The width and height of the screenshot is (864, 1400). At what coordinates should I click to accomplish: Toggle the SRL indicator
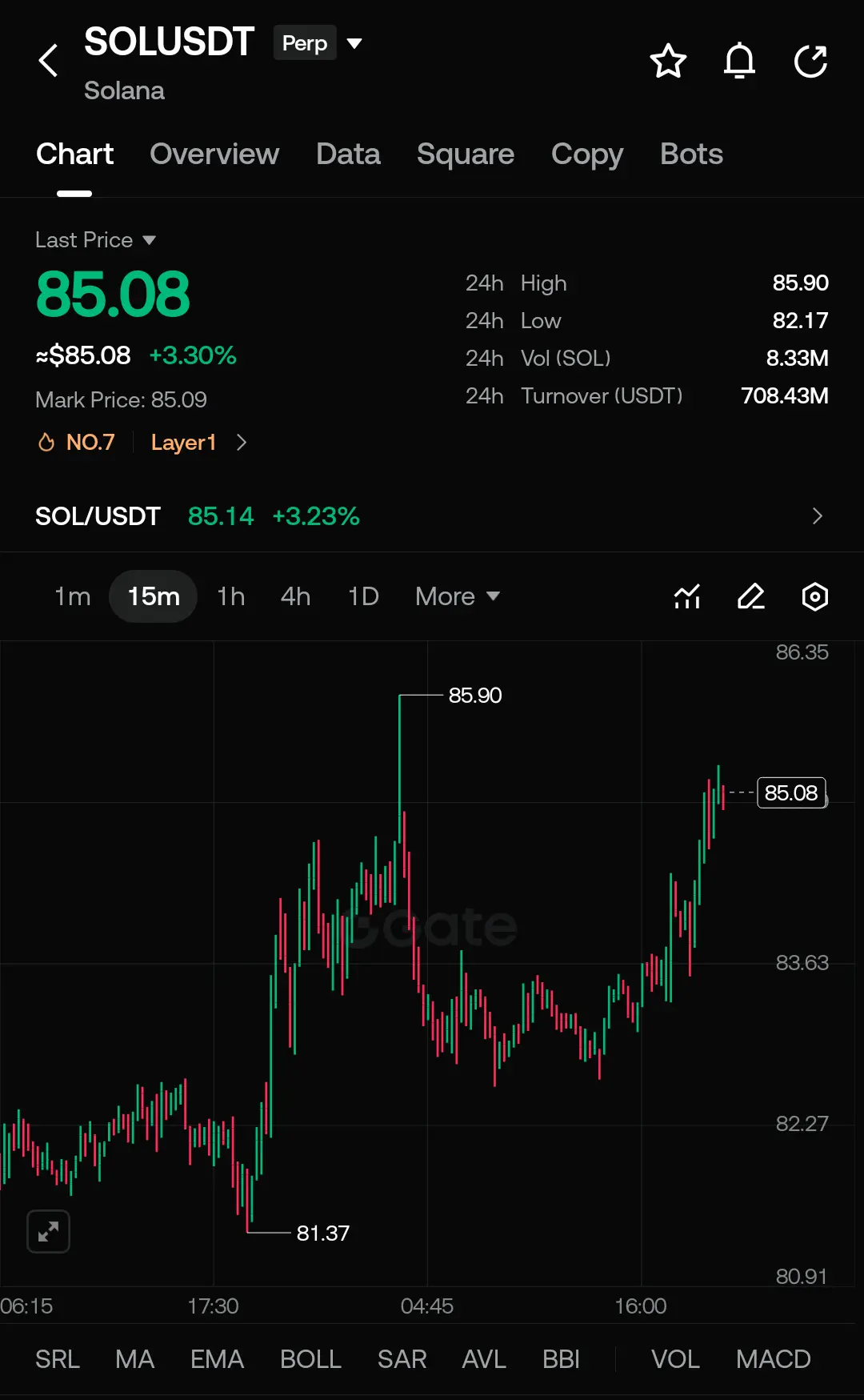[x=58, y=1359]
